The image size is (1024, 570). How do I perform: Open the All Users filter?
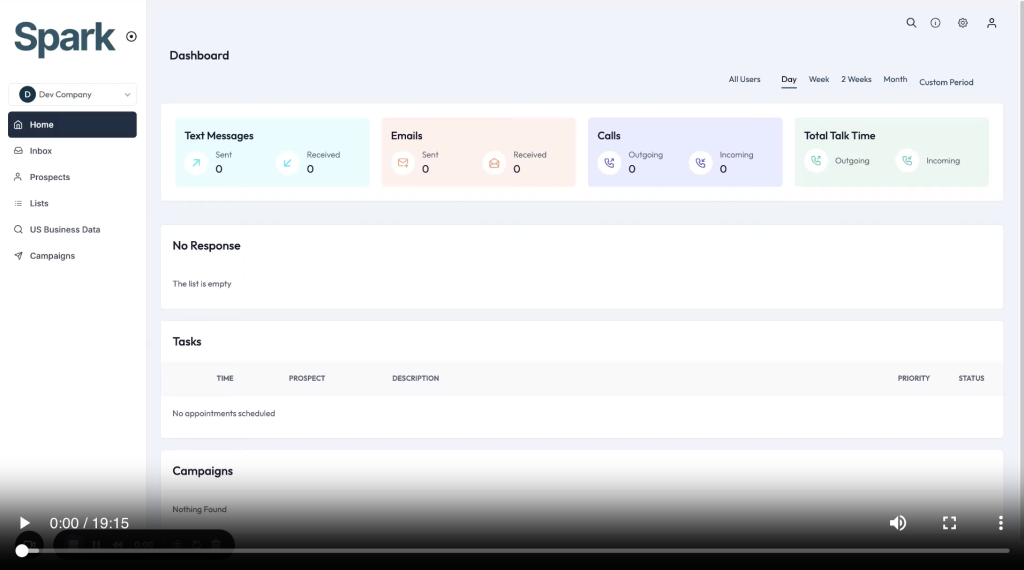coord(744,79)
